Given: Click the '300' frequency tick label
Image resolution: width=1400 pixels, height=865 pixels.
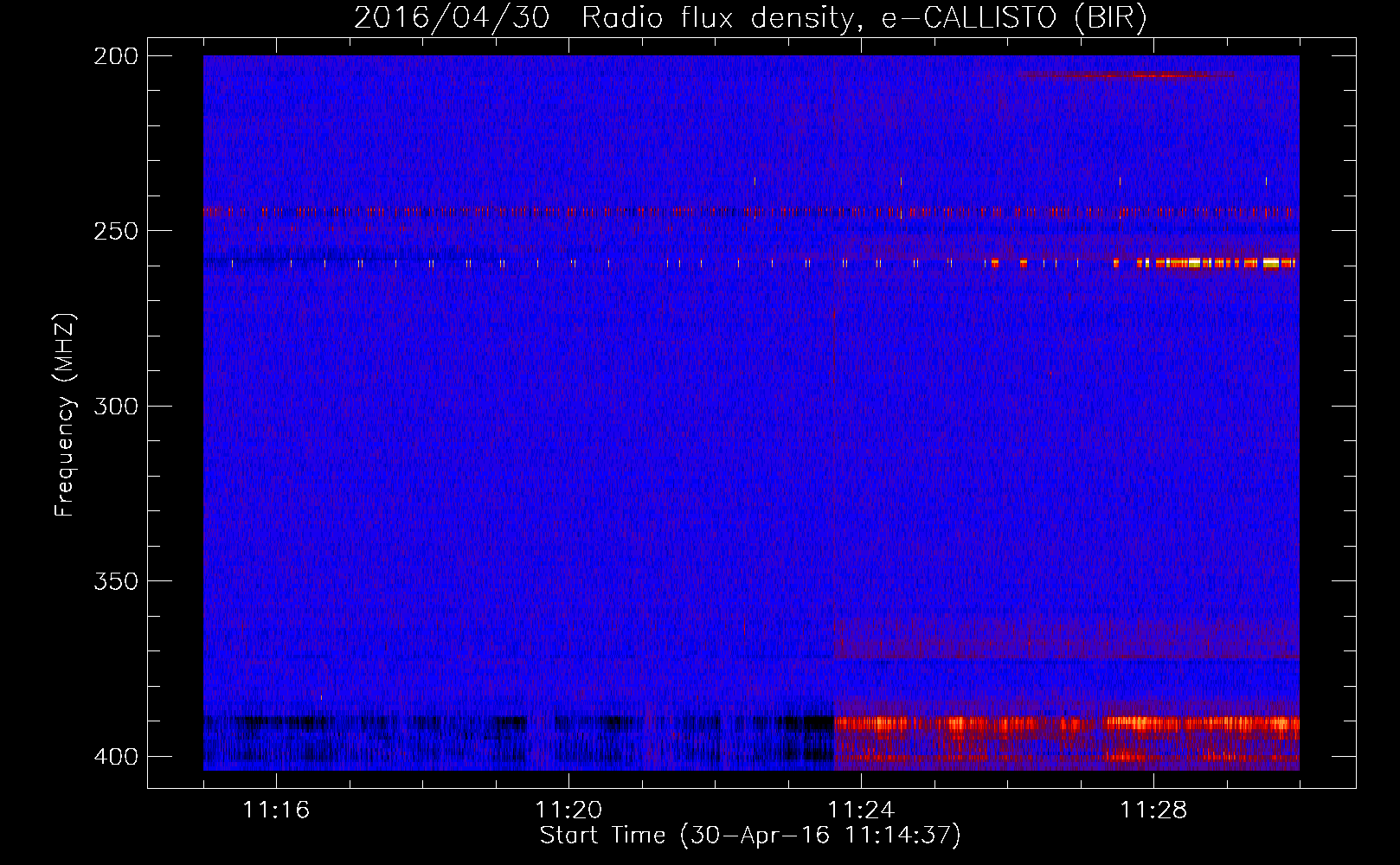Looking at the screenshot, I should click(116, 406).
